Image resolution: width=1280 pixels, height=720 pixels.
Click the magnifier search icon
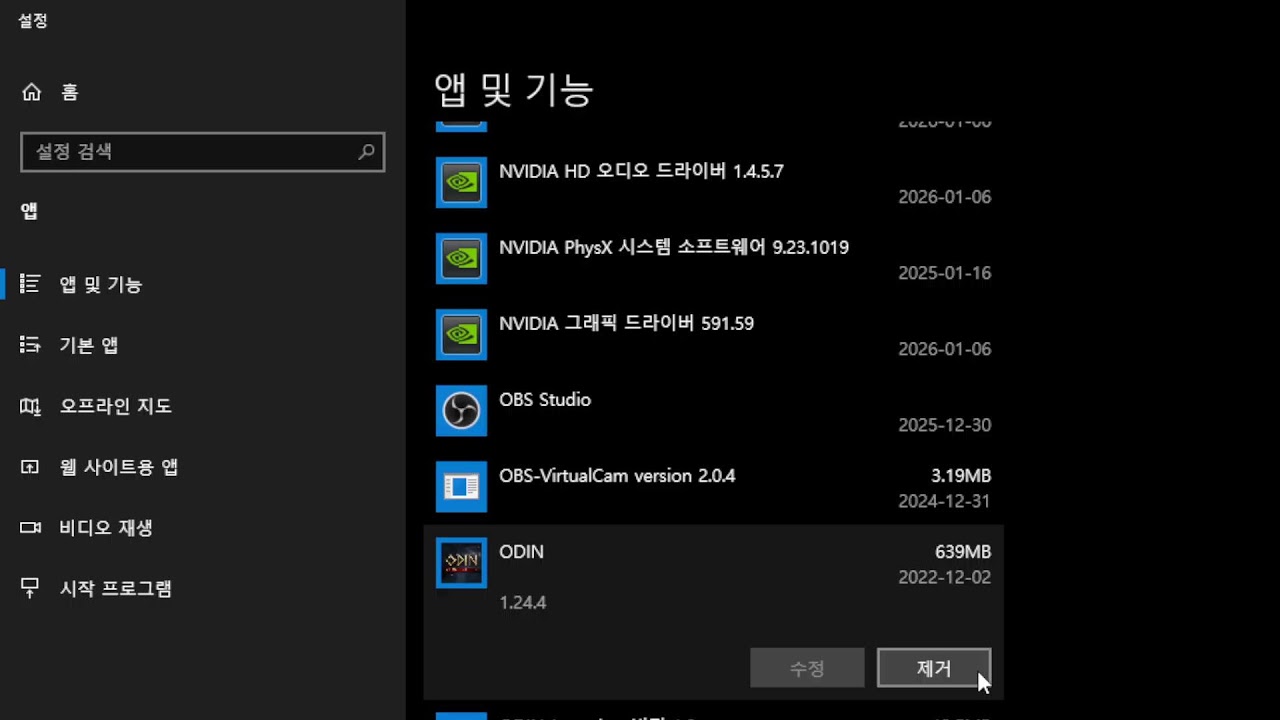[366, 152]
